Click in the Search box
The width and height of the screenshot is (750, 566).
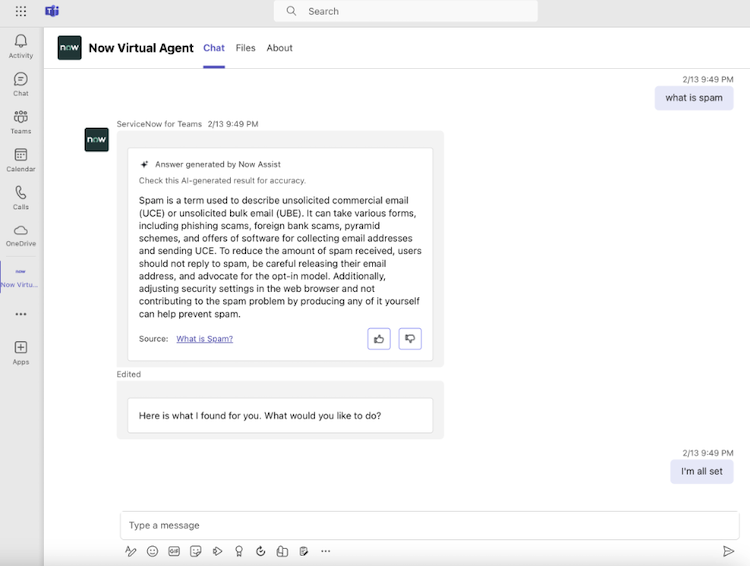tap(406, 11)
